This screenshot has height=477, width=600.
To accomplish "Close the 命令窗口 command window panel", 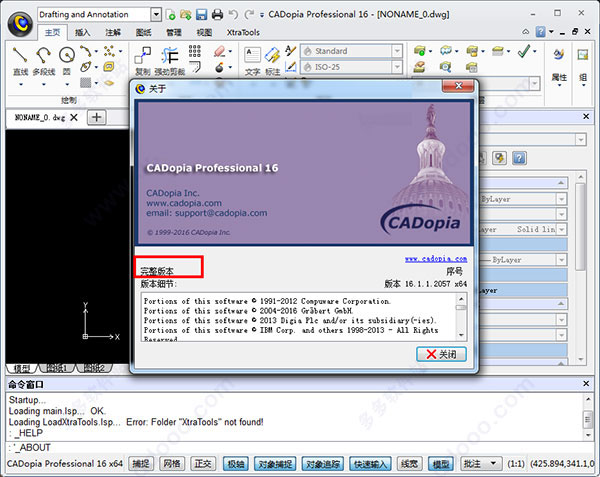I will (x=586, y=383).
